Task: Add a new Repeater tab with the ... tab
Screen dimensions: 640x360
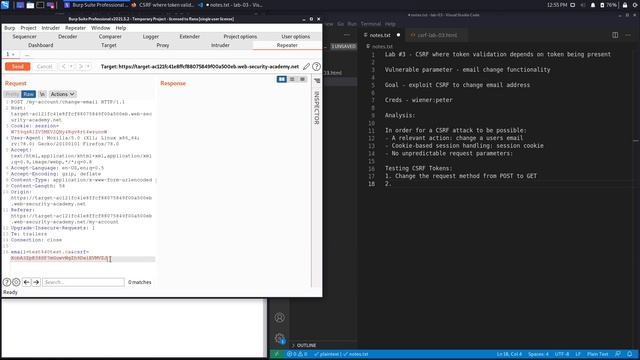Action: (27, 54)
